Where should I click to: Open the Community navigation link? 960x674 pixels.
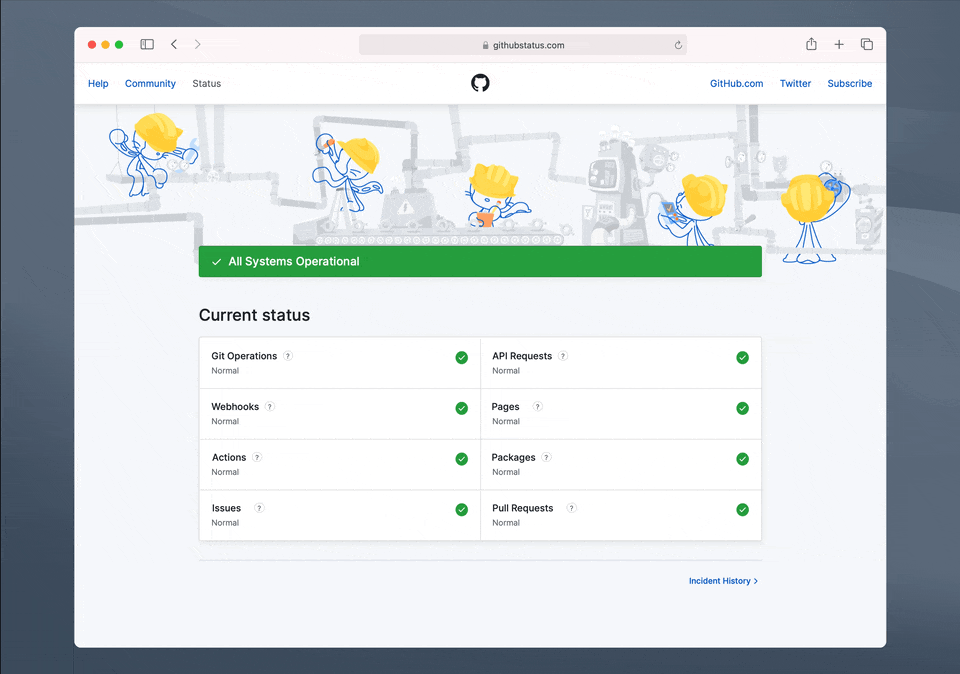click(150, 84)
